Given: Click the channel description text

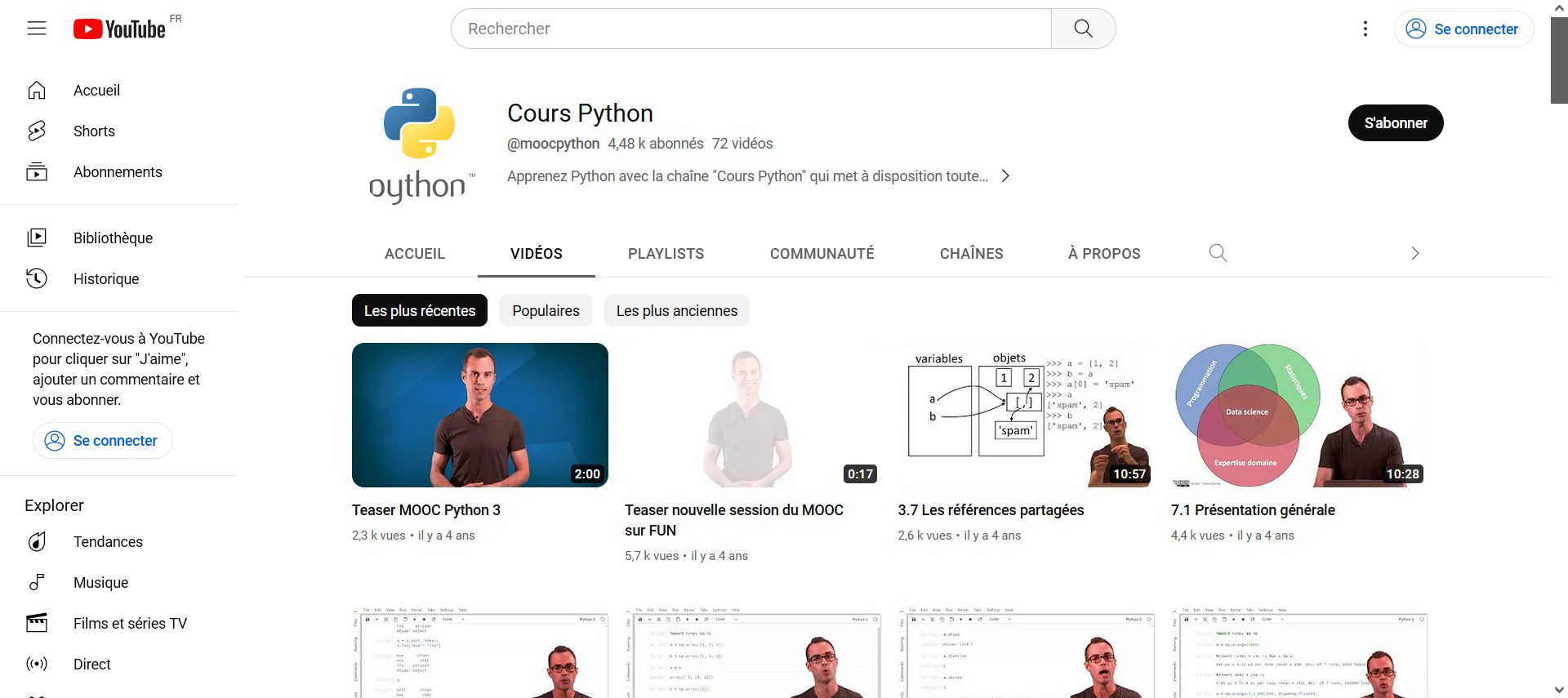Looking at the screenshot, I should [747, 176].
